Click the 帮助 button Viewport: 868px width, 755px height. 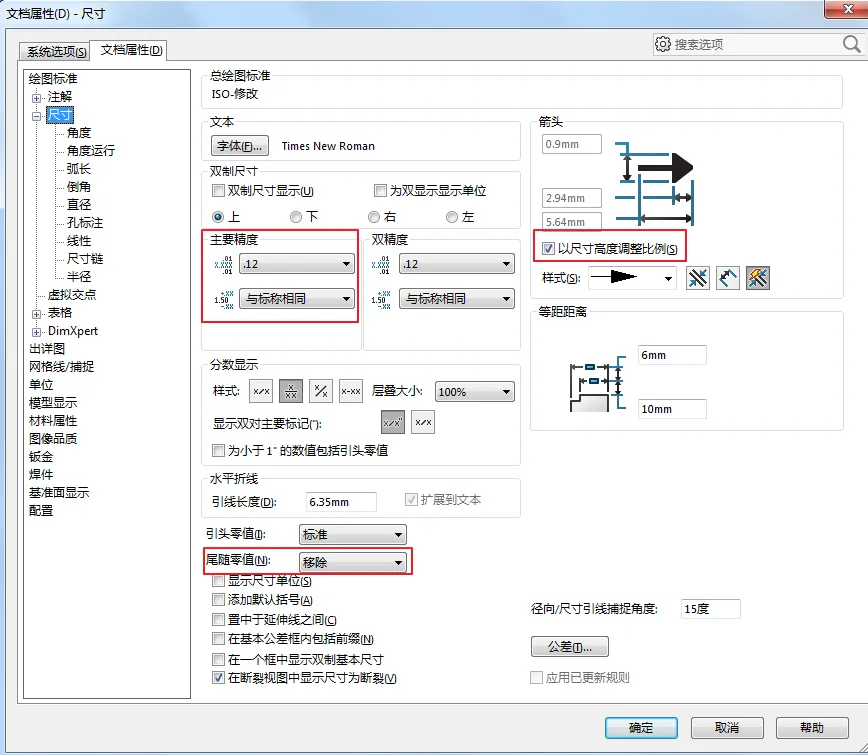coord(812,727)
